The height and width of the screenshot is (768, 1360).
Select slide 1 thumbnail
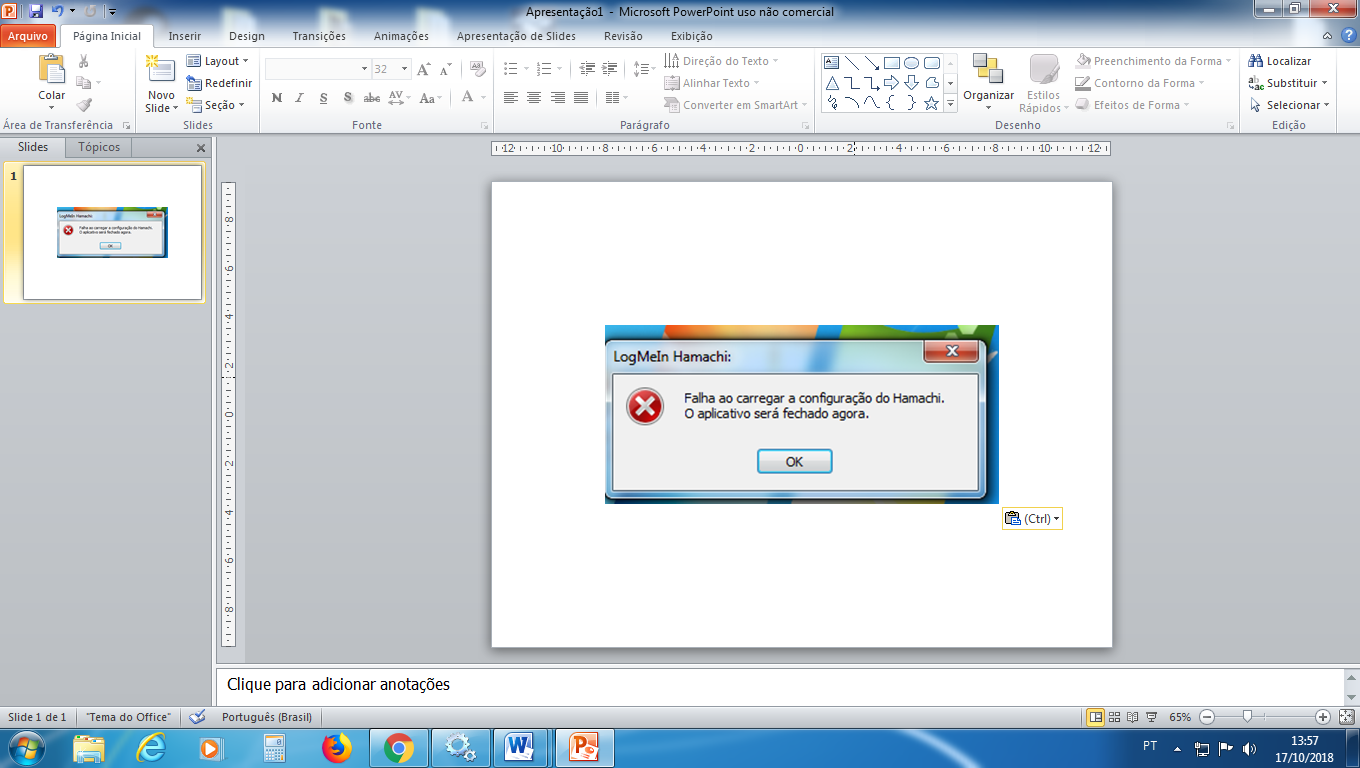[x=112, y=232]
